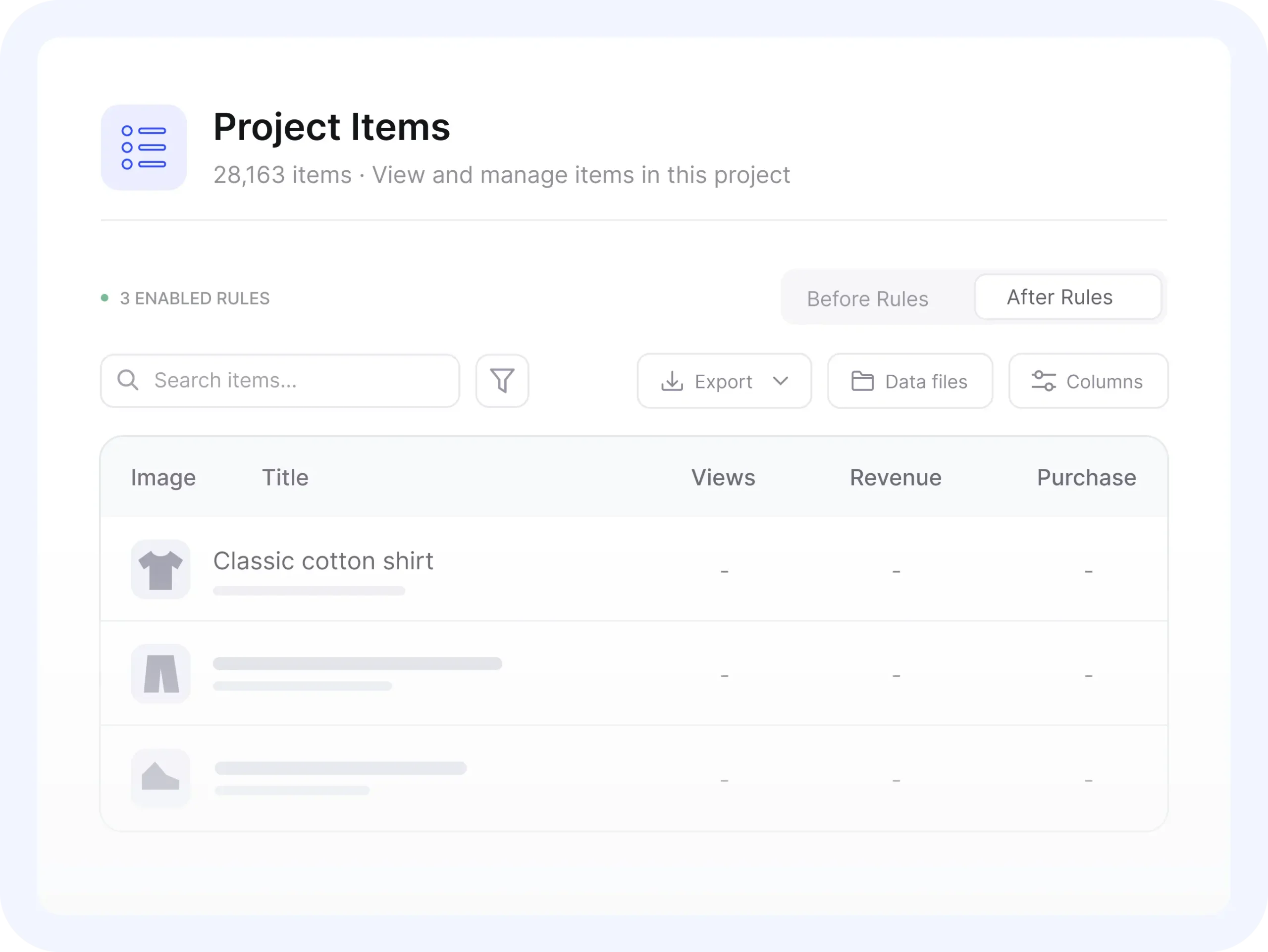Expand the Export dropdown chevron
Image resolution: width=1268 pixels, height=952 pixels.
pyautogui.click(x=780, y=381)
